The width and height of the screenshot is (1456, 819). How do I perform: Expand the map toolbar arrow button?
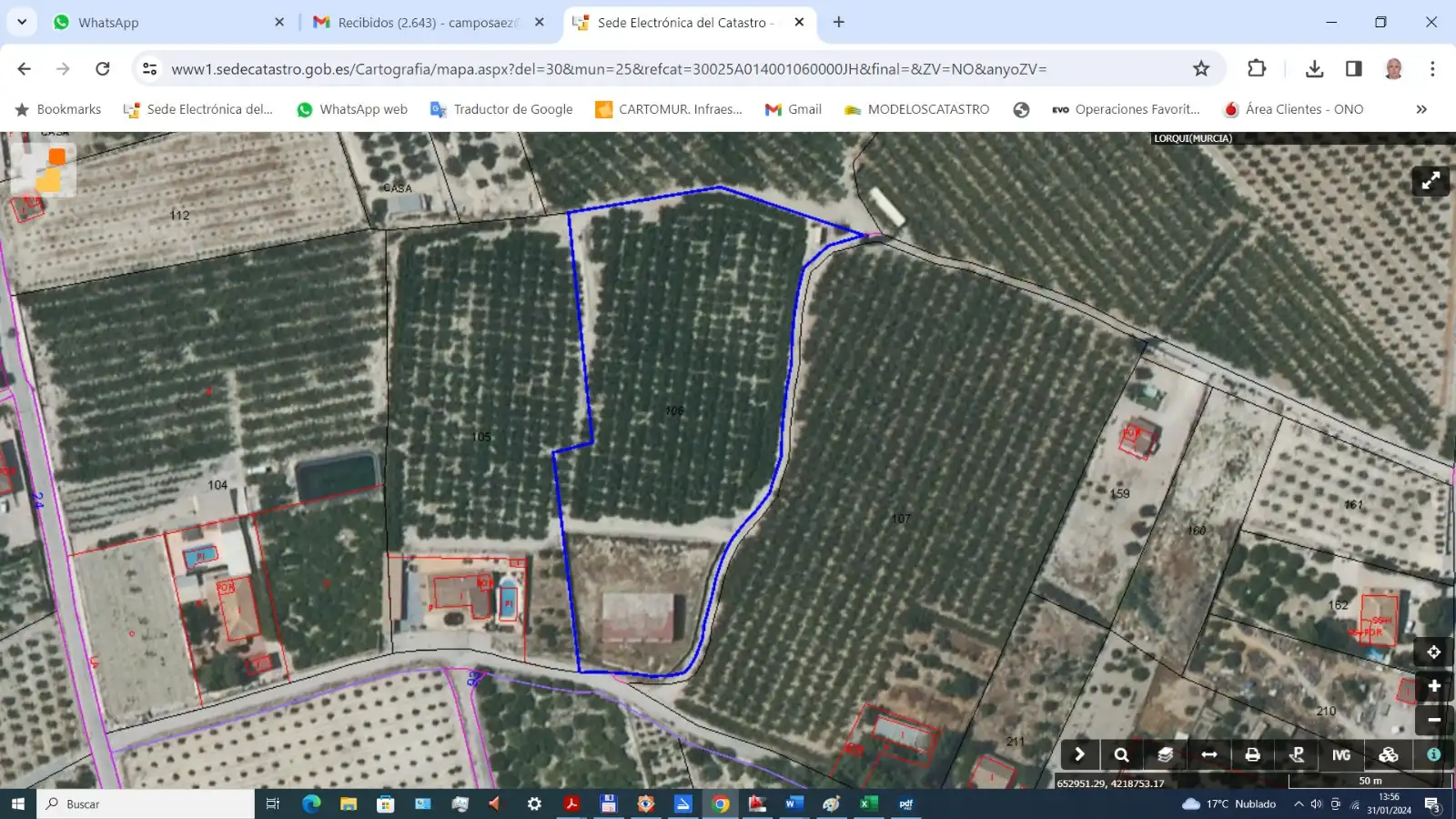pyautogui.click(x=1079, y=754)
